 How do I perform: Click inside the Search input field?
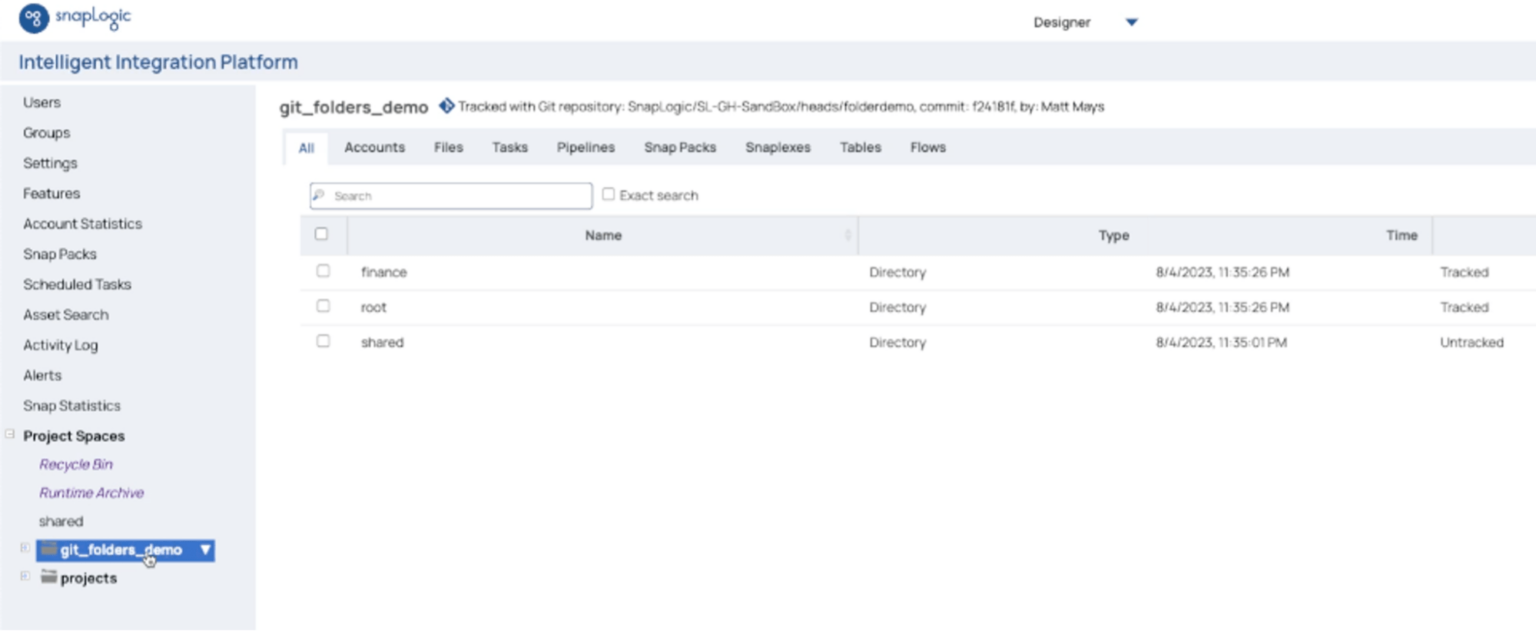[x=450, y=195]
